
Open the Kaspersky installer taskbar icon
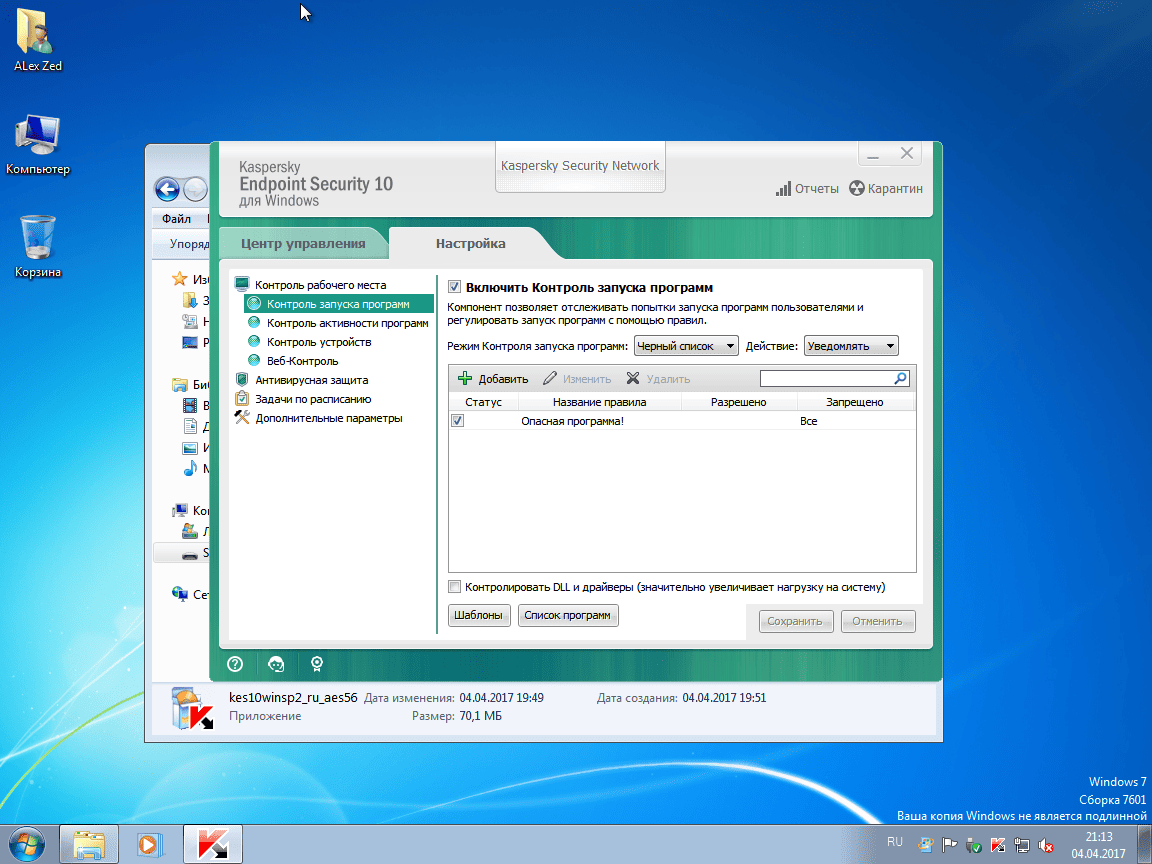pyautogui.click(x=212, y=844)
